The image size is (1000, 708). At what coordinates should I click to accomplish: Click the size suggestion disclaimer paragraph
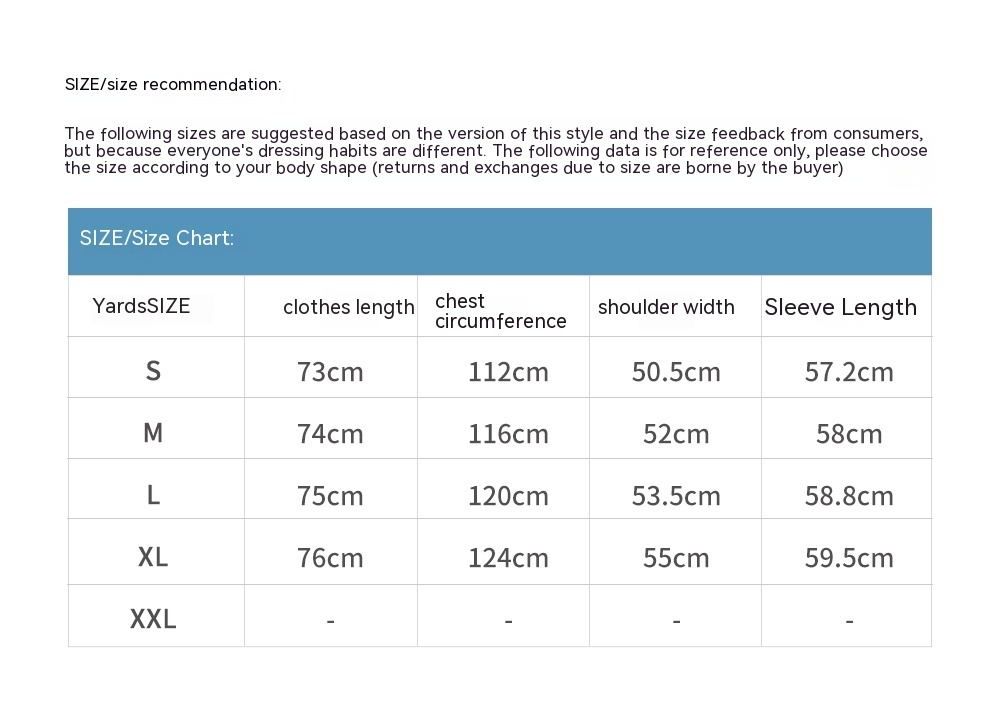[496, 150]
